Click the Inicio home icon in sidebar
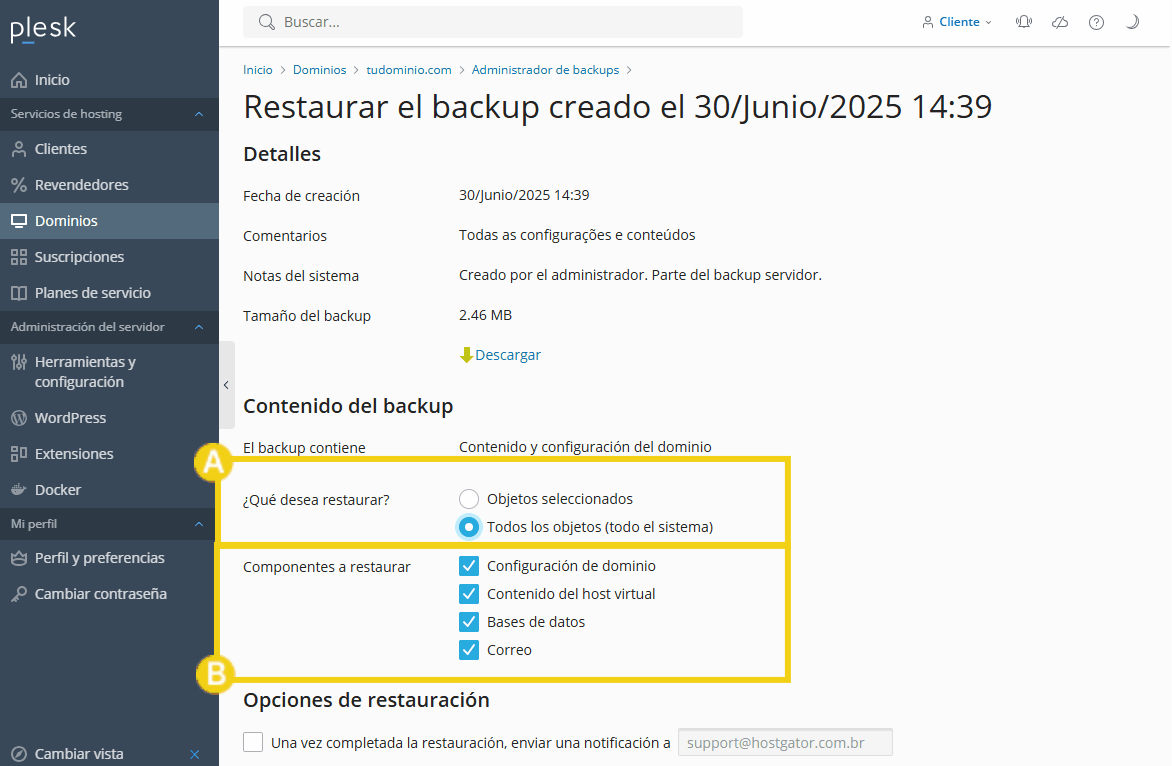 pyautogui.click(x=19, y=80)
